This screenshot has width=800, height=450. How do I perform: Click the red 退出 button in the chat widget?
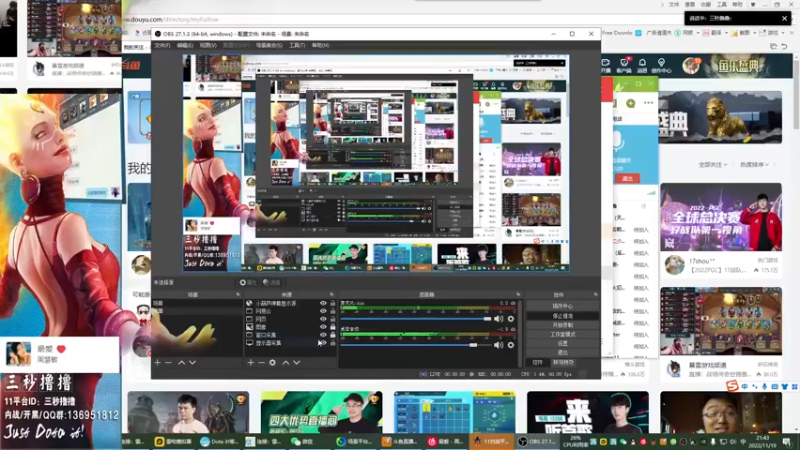pos(628,179)
